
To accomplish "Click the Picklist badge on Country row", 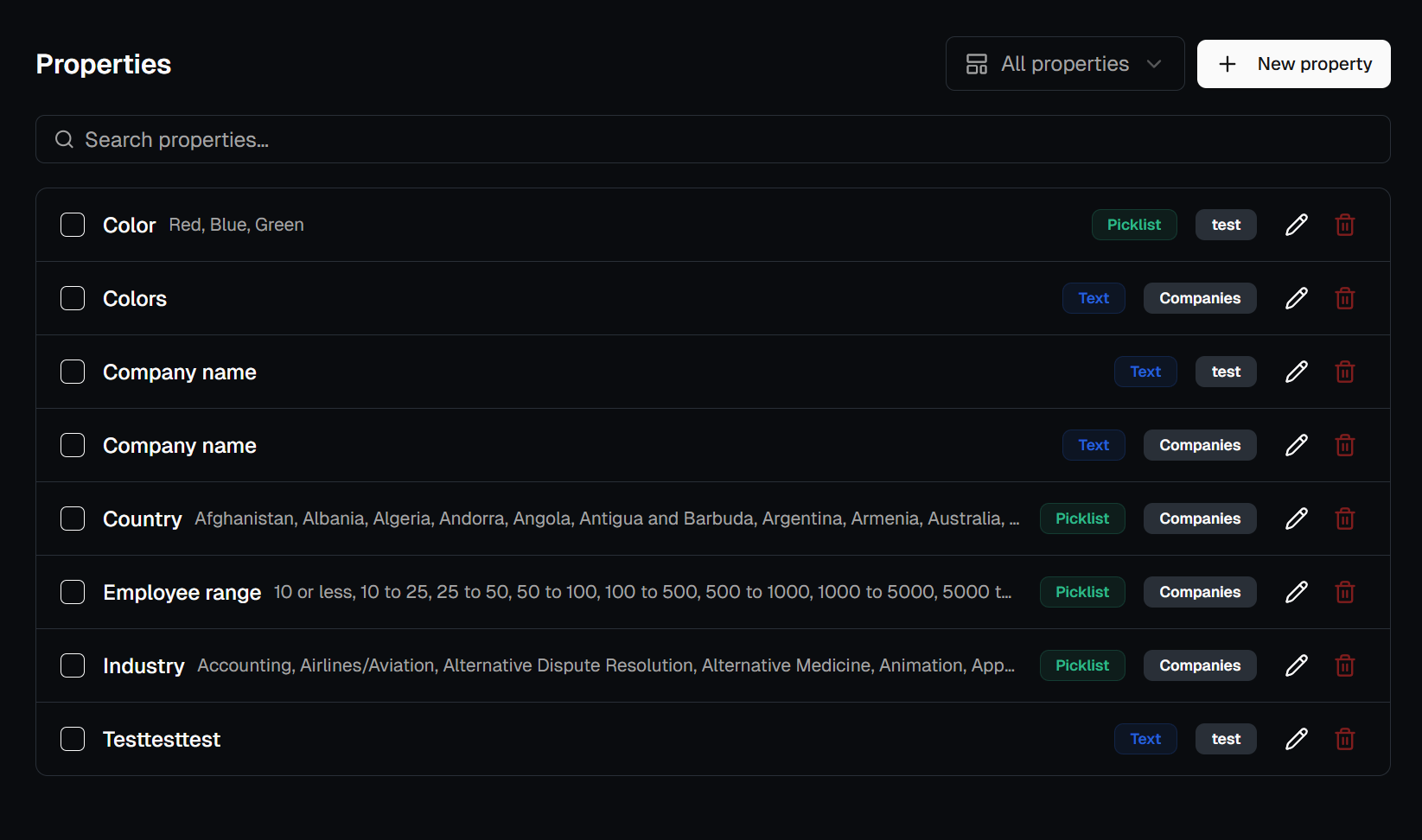I will pyautogui.click(x=1081, y=518).
